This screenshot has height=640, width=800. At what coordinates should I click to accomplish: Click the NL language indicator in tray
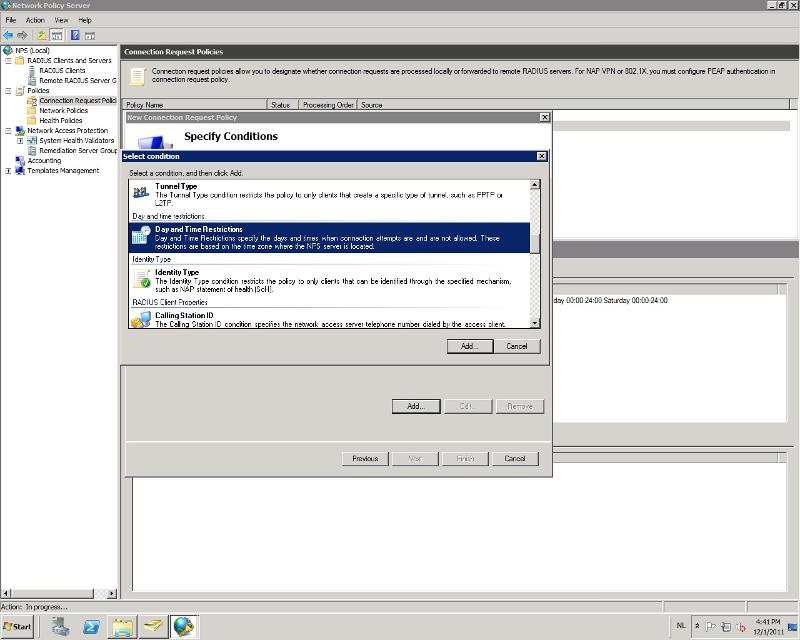point(681,626)
